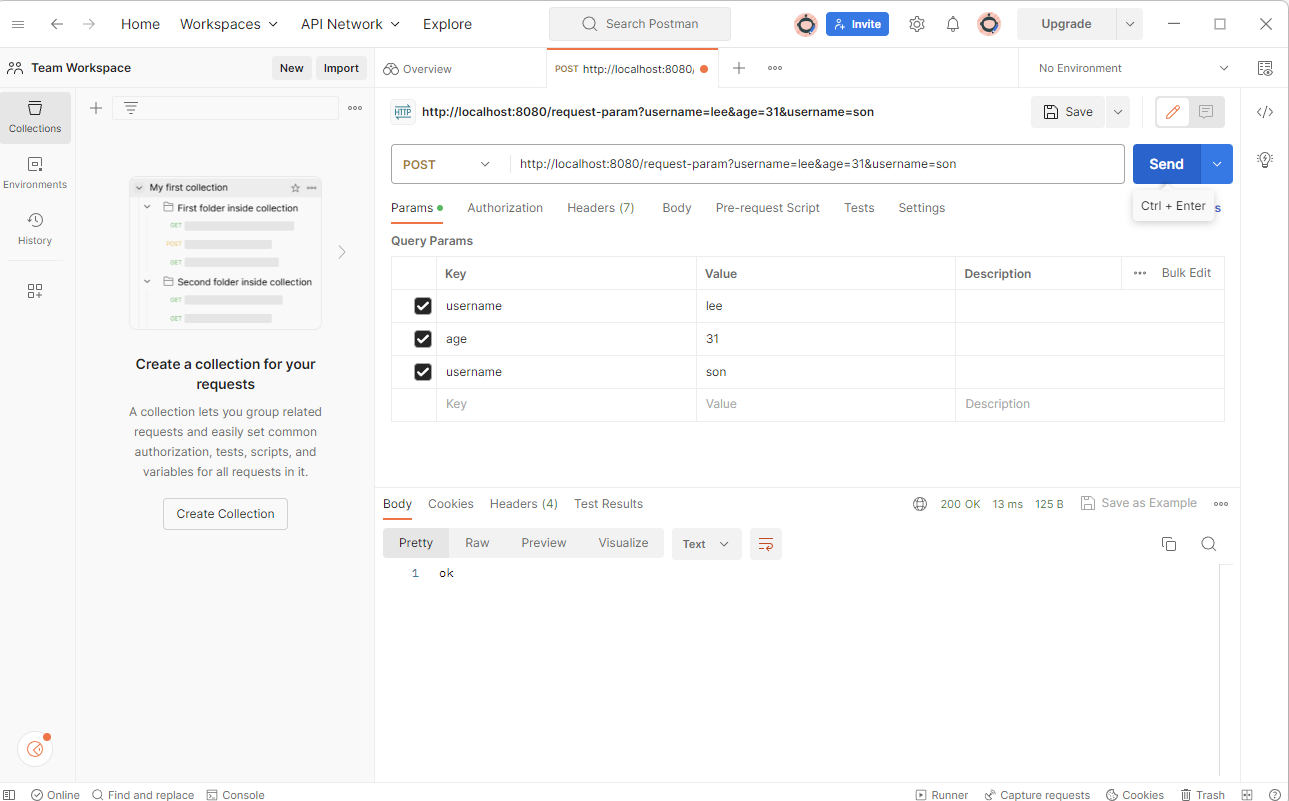Image resolution: width=1289 pixels, height=801 pixels.
Task: Open the Save dropdown arrow
Action: (1117, 112)
